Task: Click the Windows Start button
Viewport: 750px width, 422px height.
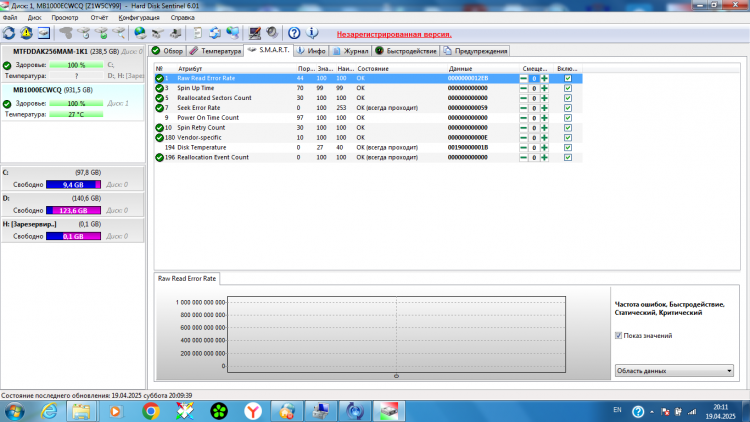Action: 15,411
